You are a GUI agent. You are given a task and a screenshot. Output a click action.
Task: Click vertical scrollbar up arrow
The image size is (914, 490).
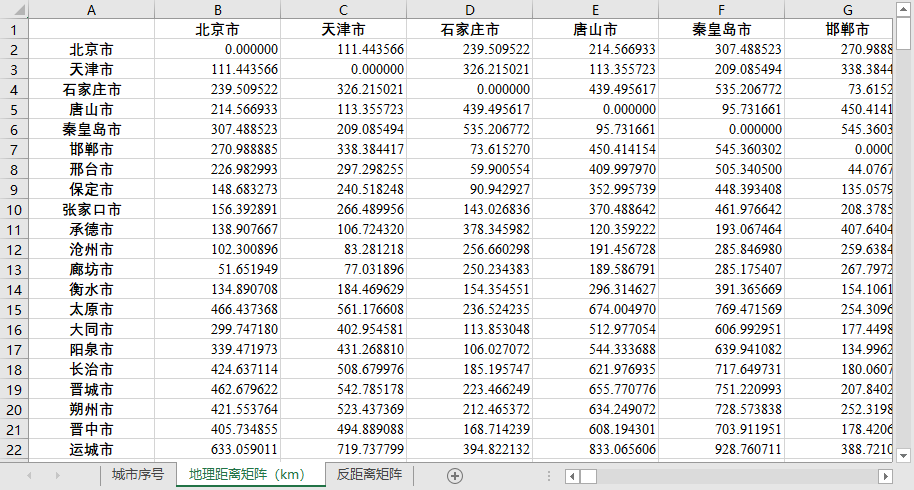click(903, 9)
